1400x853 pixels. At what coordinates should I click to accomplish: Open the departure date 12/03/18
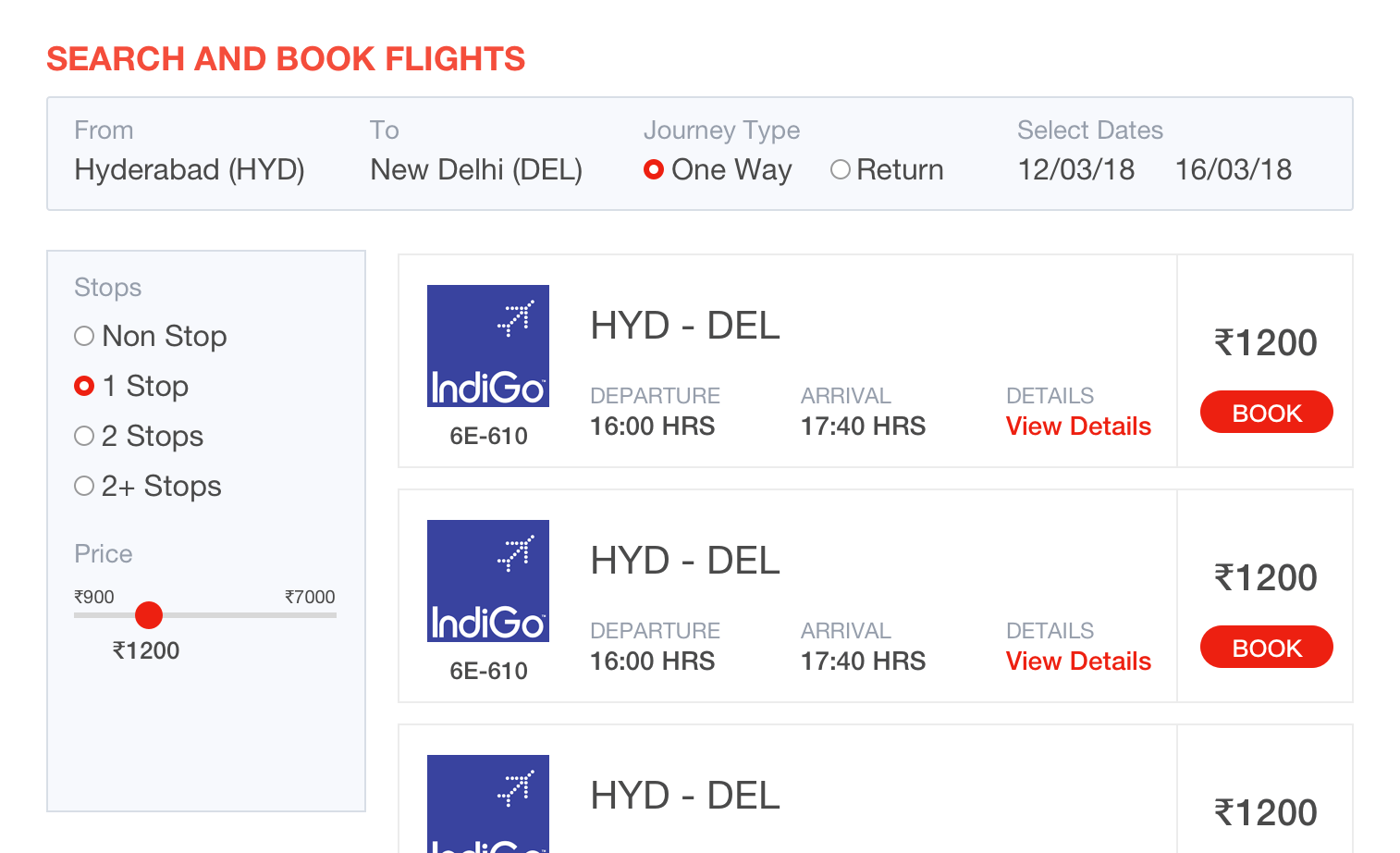click(x=1076, y=170)
